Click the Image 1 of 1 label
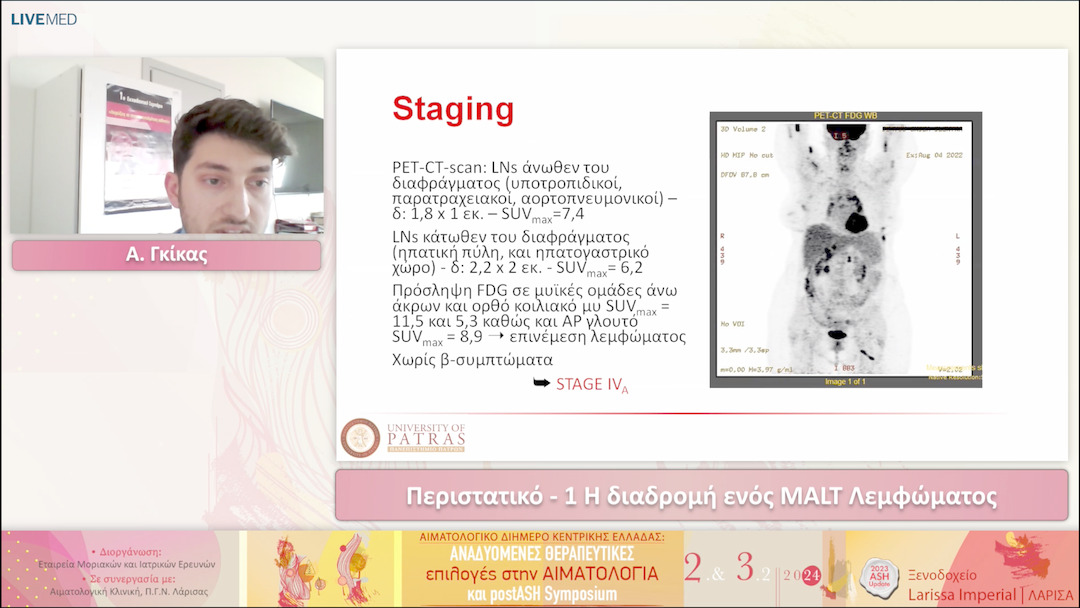1080x608 pixels. pos(846,382)
